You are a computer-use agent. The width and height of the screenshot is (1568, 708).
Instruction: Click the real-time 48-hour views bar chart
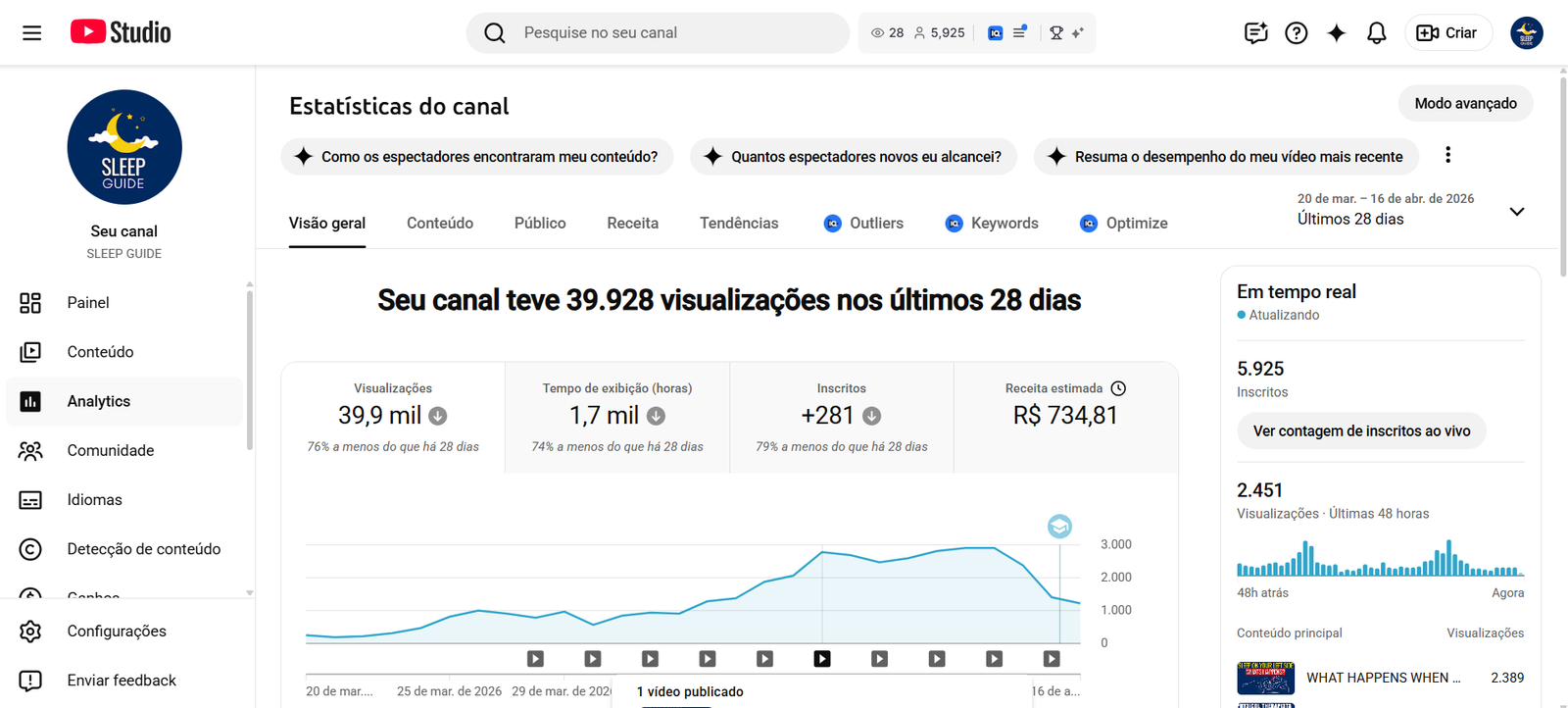point(1380,557)
